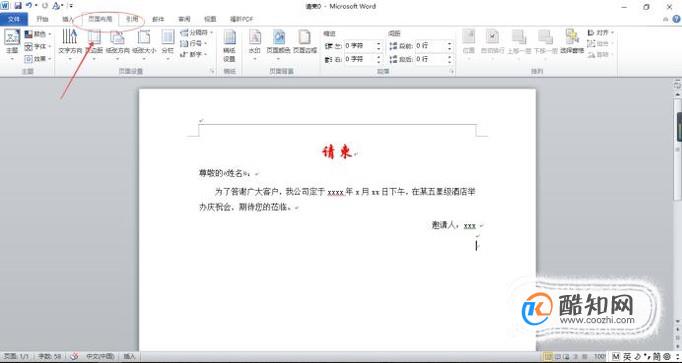This screenshot has height=363, width=682.
Task: Click the spacing before (段前) input field
Action: pyautogui.click(x=433, y=46)
